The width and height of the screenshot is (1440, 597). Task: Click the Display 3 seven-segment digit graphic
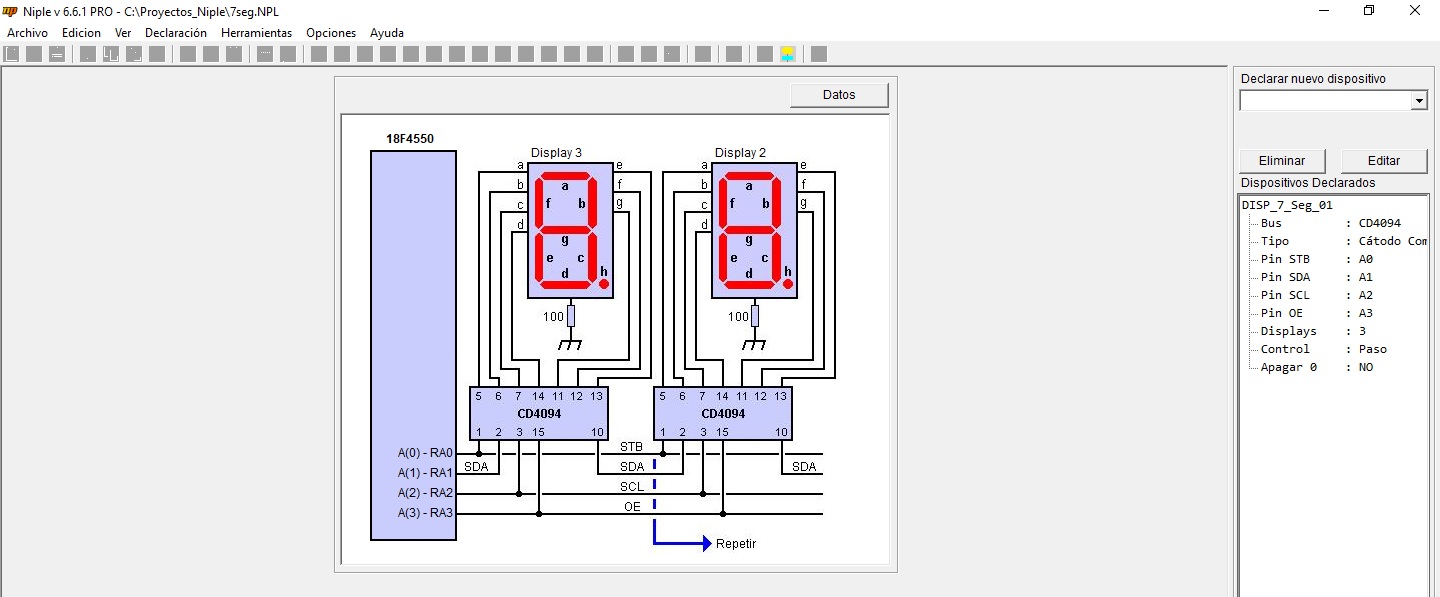(x=570, y=231)
